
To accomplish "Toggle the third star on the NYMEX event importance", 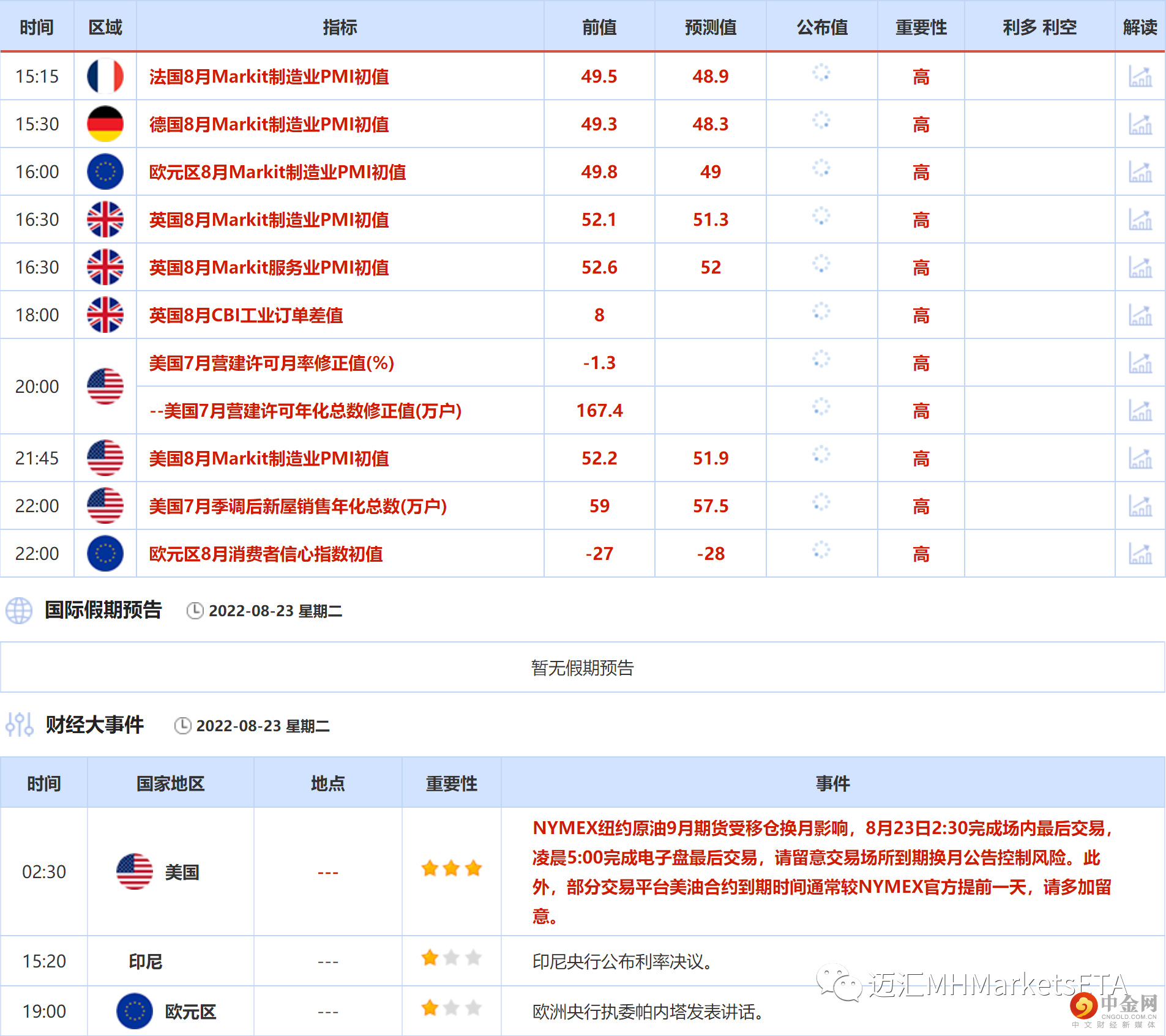I will pos(474,868).
